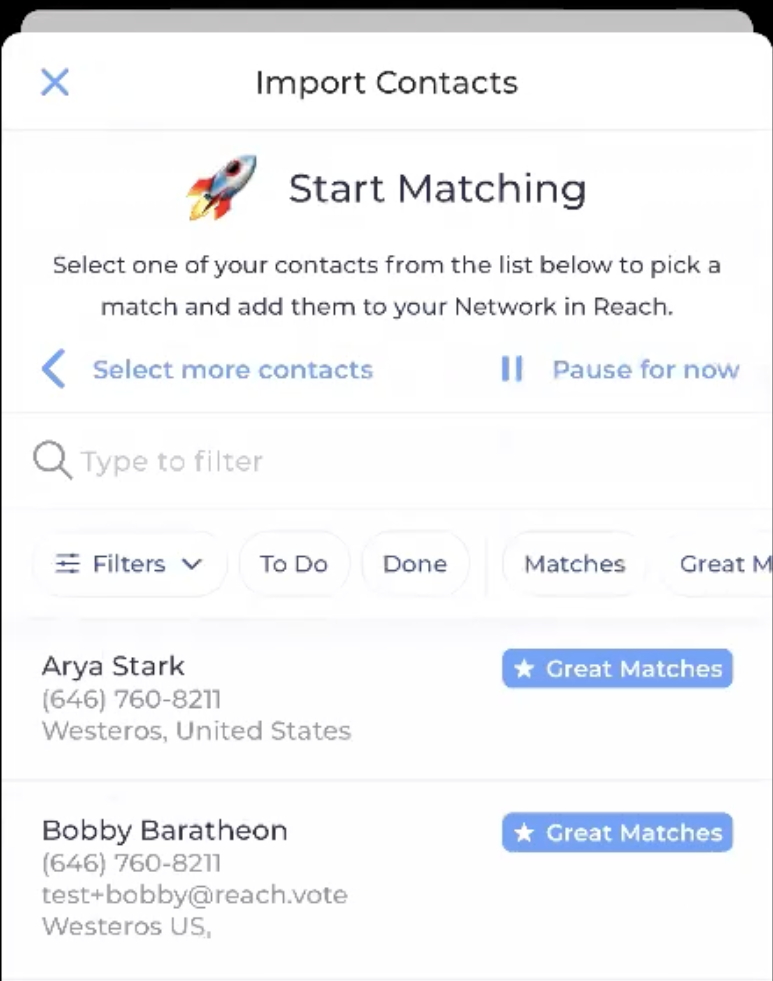Click the pause bars icon
The height and width of the screenshot is (981, 773).
pyautogui.click(x=512, y=369)
